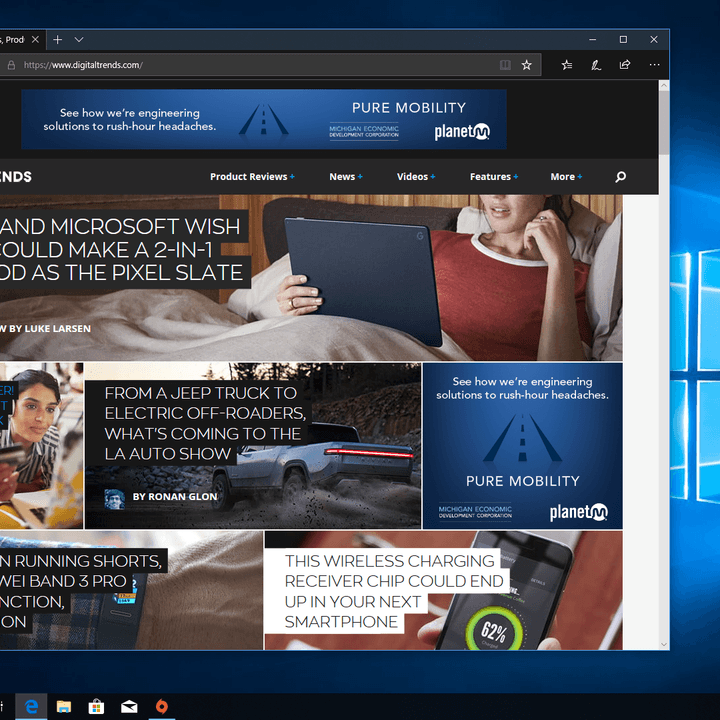This screenshot has height=720, width=720.
Task: Share this page icon
Action: click(625, 65)
